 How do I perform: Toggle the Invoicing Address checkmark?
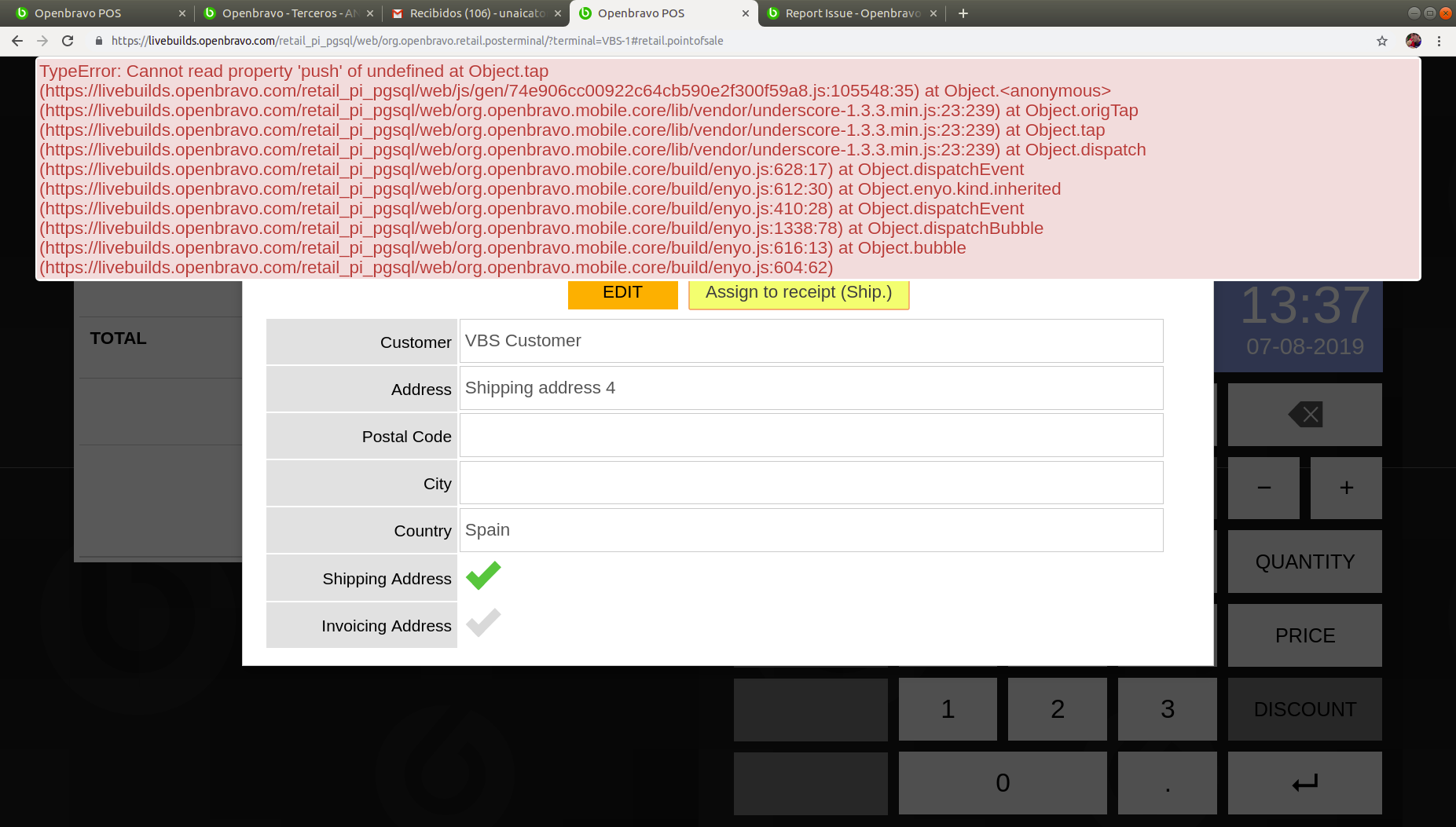tap(483, 624)
